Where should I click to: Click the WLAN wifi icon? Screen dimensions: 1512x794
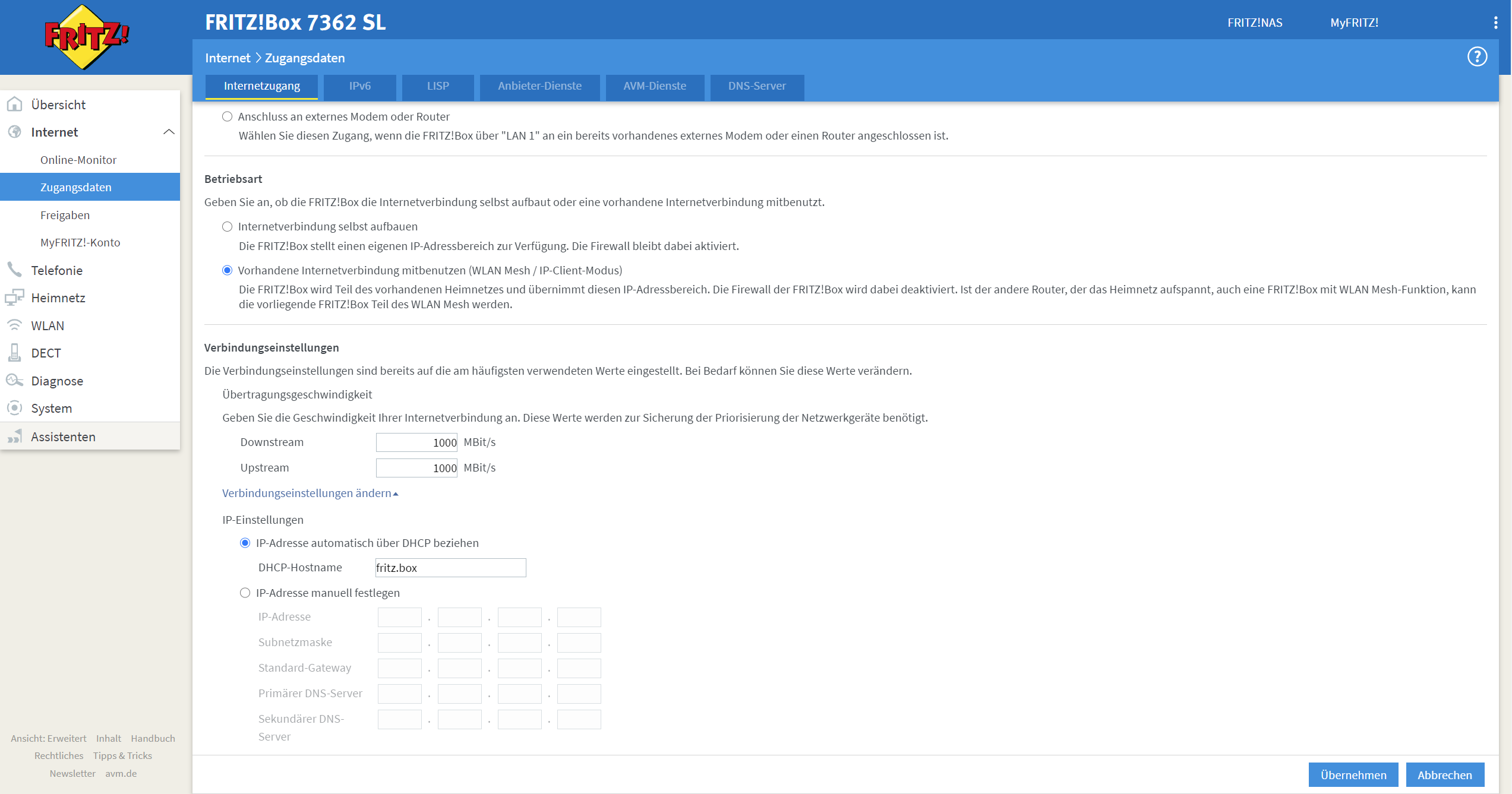(15, 325)
